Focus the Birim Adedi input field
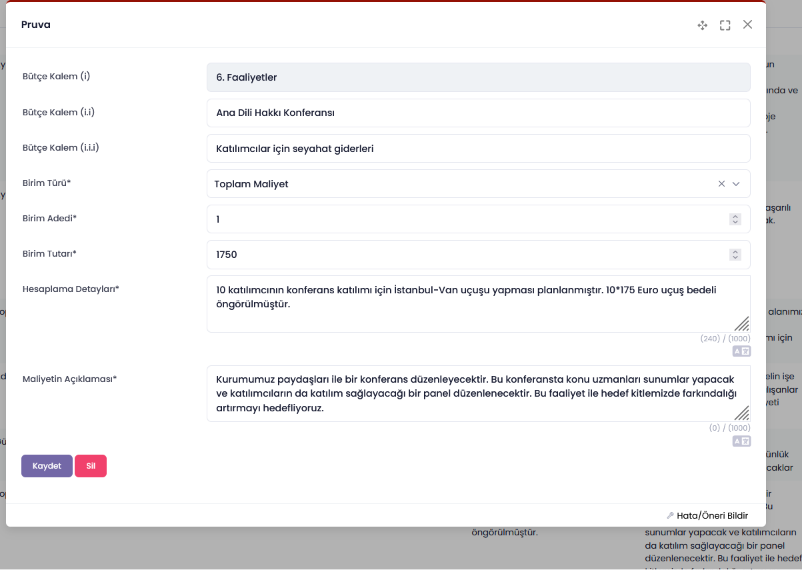Screen dimensions: 802x570 tap(478, 219)
